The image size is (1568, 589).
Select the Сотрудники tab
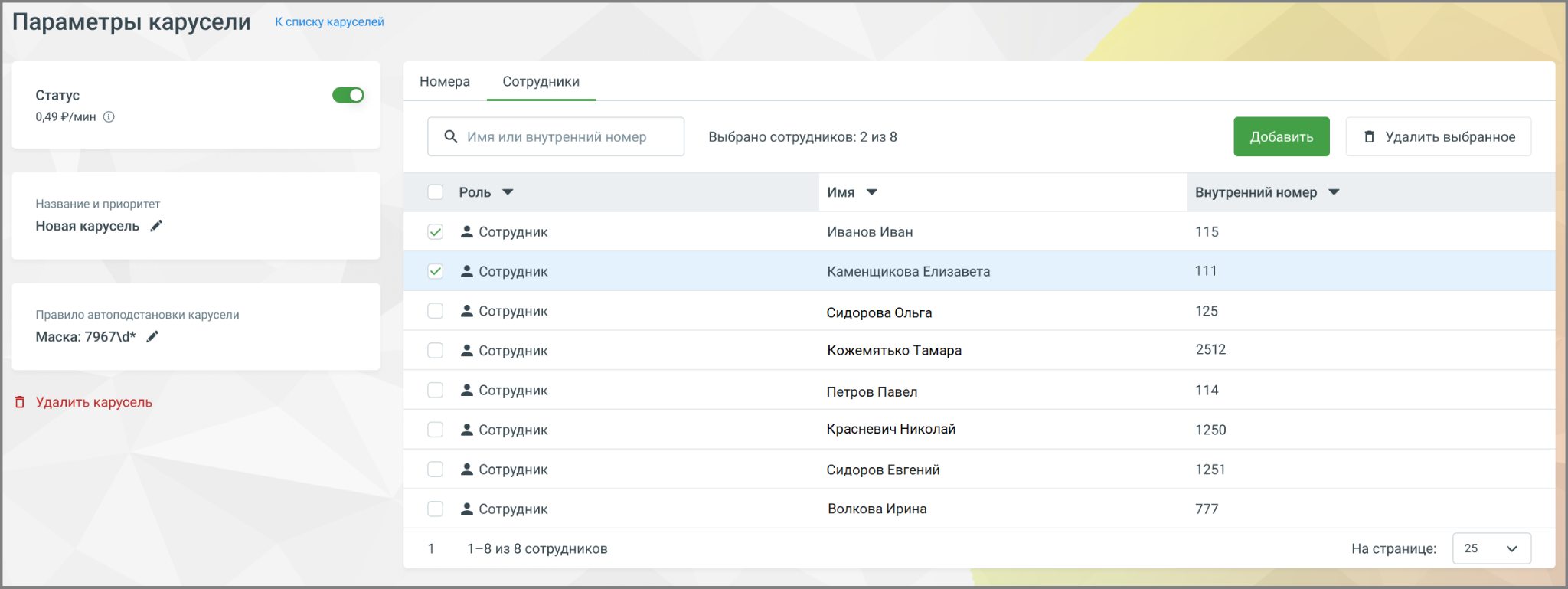tap(541, 81)
